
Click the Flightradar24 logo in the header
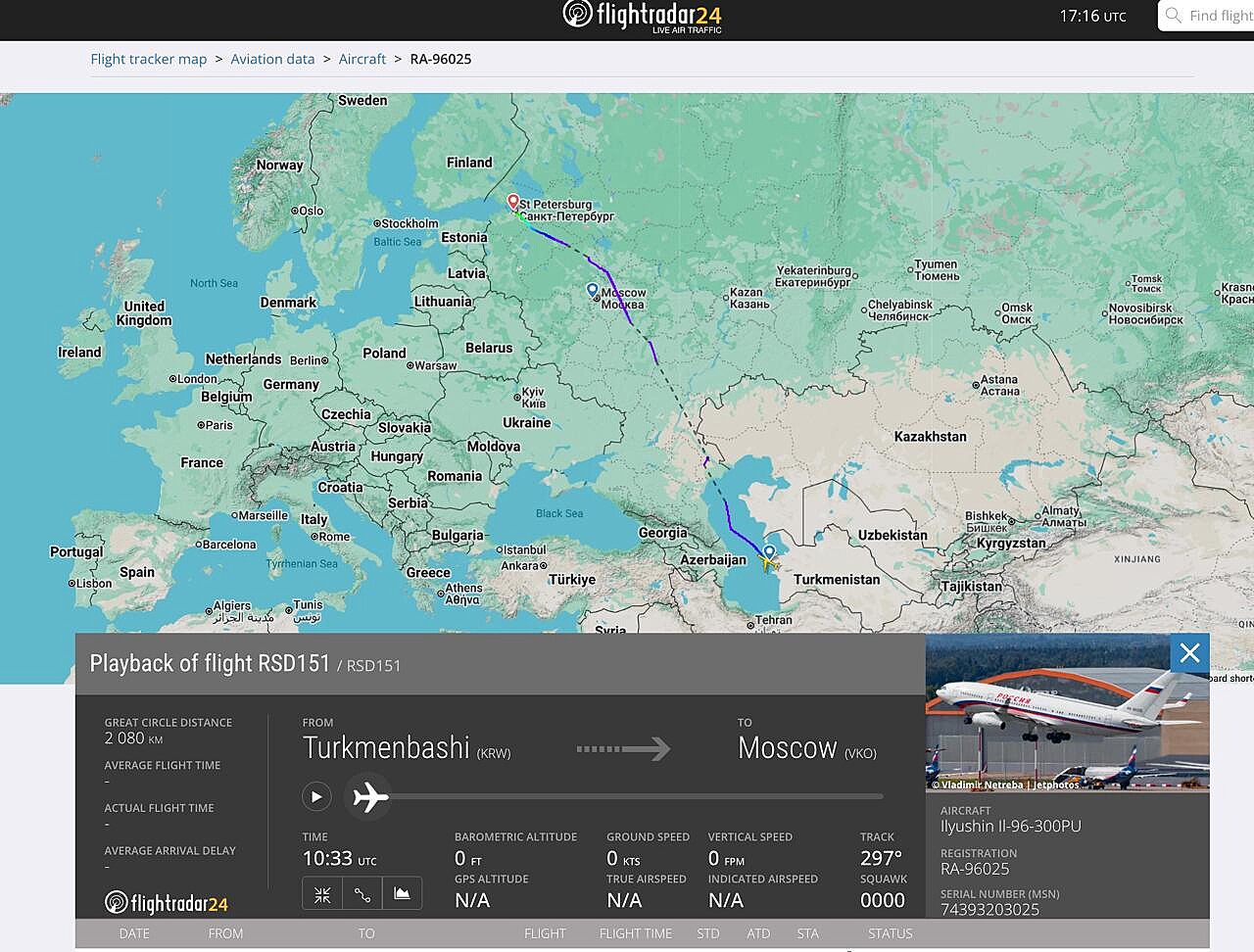click(643, 17)
